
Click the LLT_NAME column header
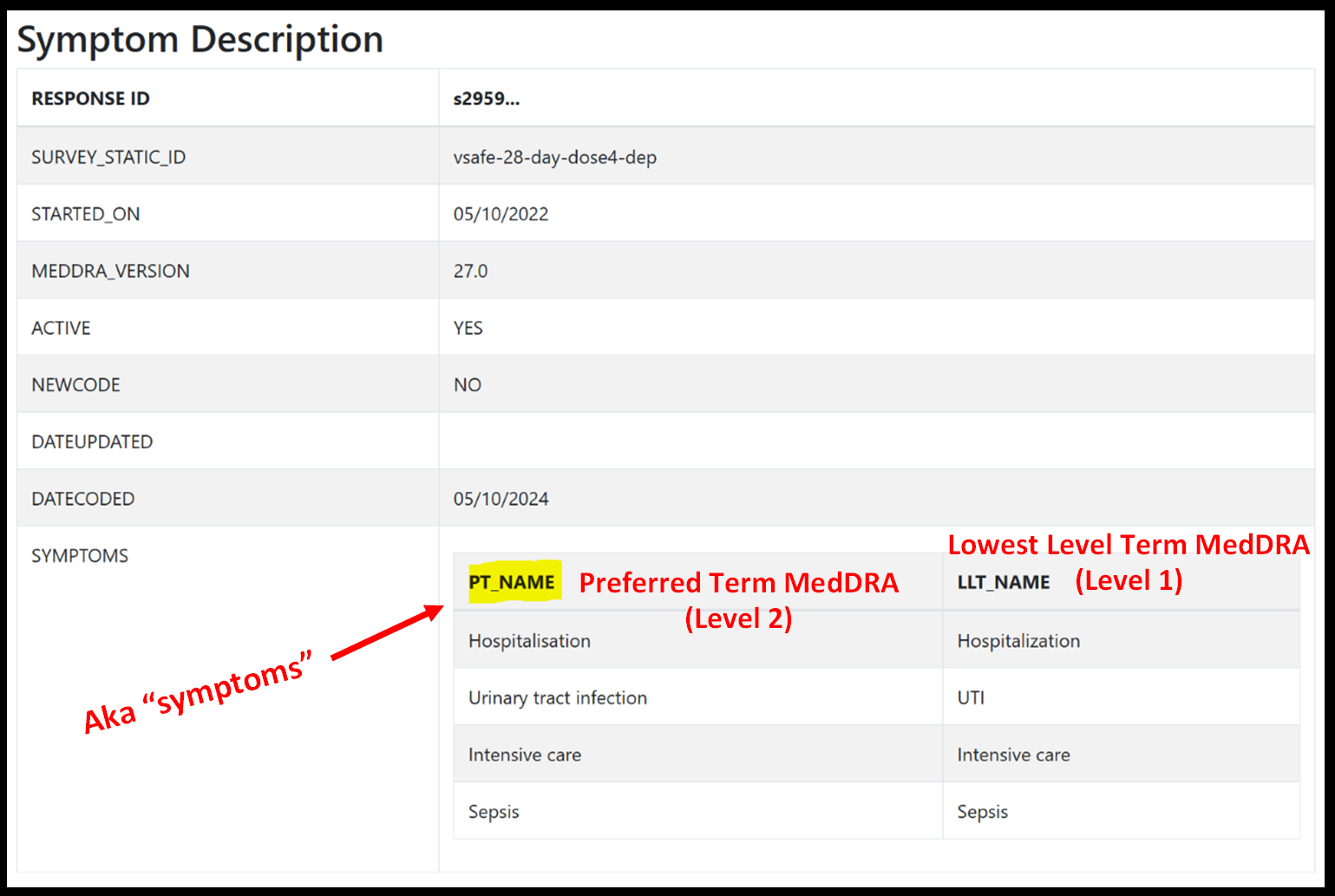pos(1004,582)
